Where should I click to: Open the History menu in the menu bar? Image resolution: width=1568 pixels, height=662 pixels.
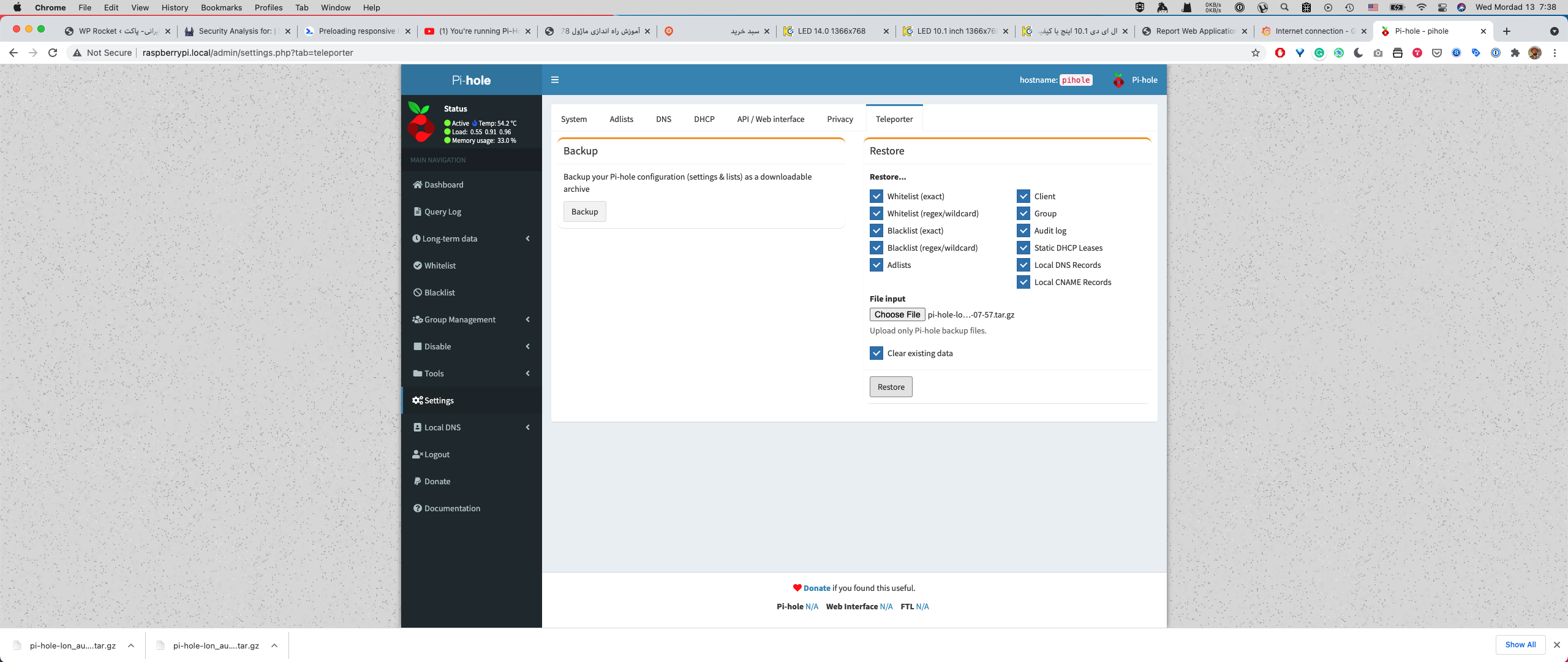click(x=175, y=7)
